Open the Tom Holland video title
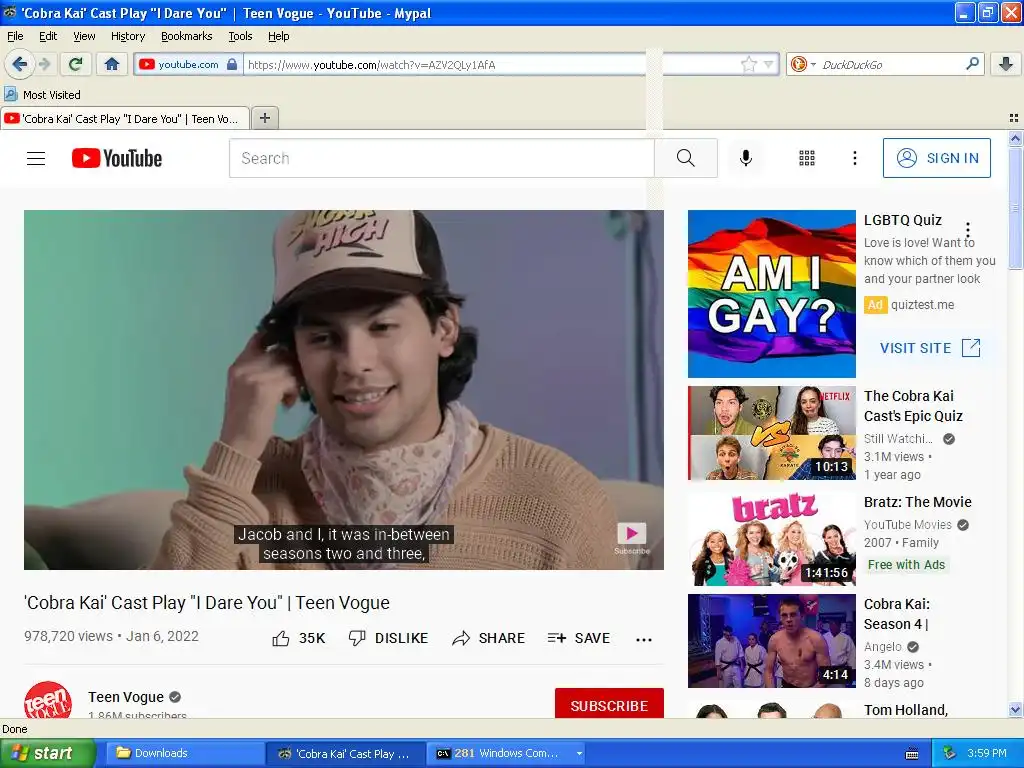 click(x=906, y=710)
